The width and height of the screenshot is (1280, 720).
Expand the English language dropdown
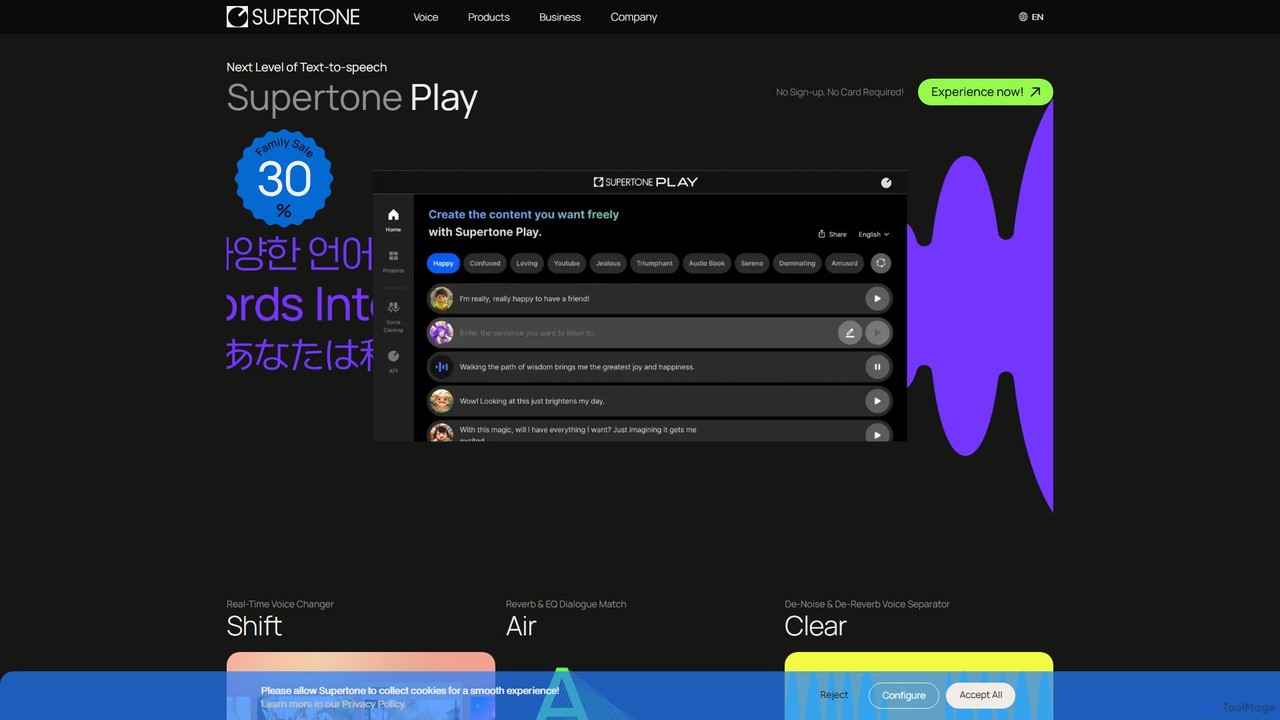click(873, 234)
